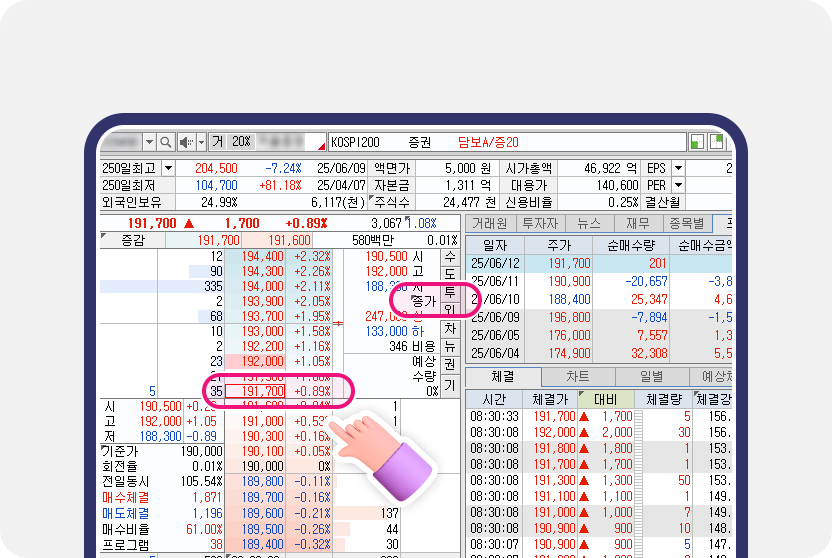
Task: Open the stock code dropdown arrow
Action: click(x=149, y=142)
